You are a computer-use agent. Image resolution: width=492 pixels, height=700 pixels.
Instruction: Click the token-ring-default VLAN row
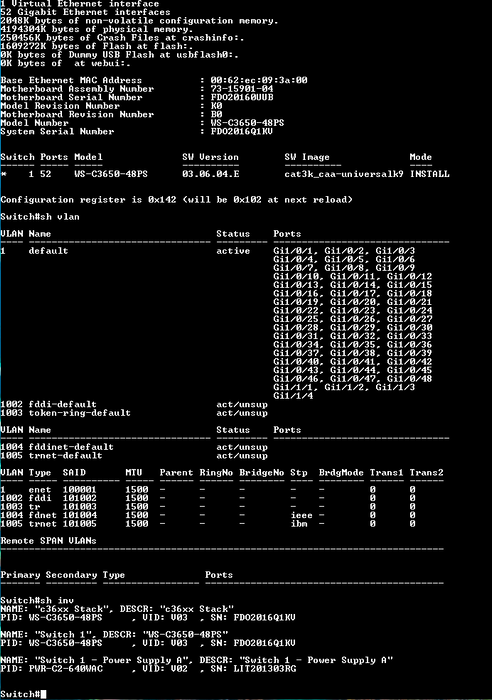pos(134,413)
